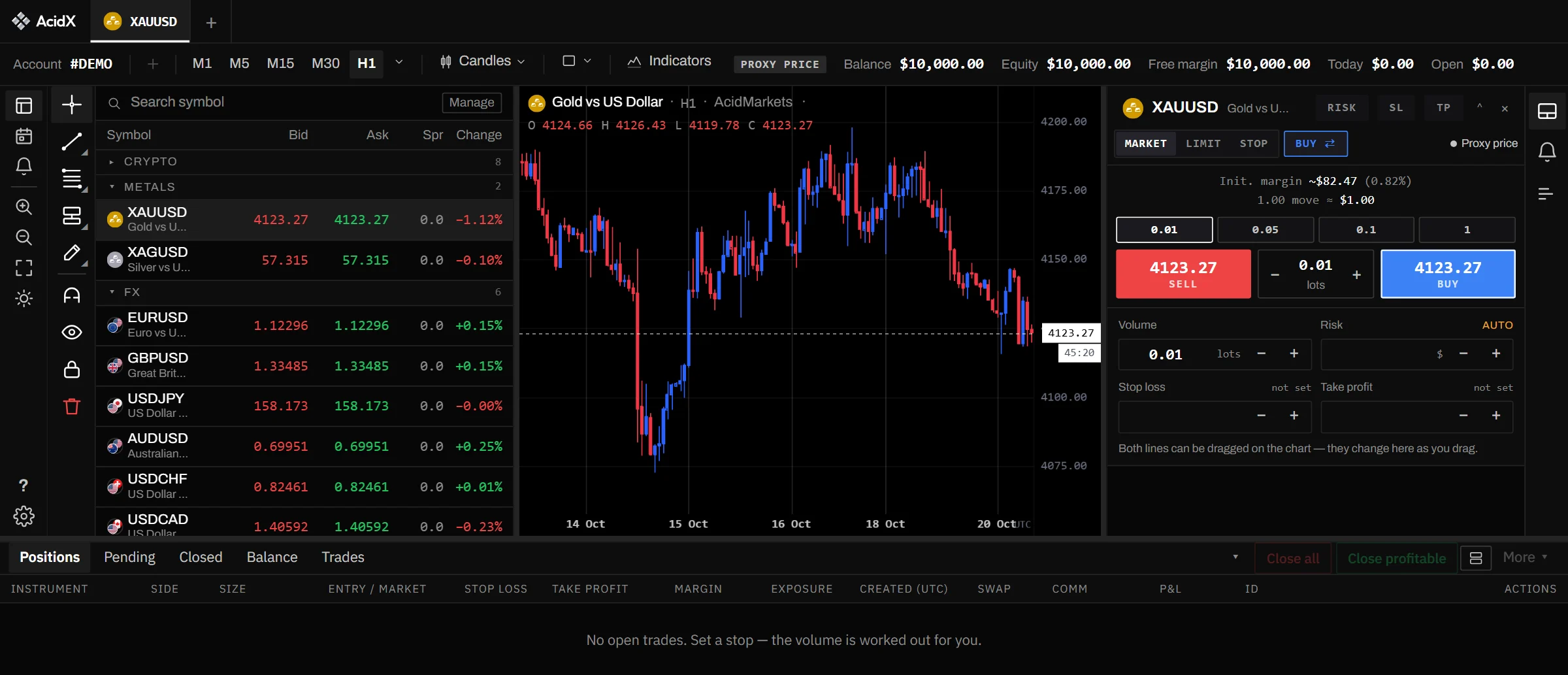The image size is (1568, 675).
Task: Open notifications bell on right rail
Action: point(1547,152)
